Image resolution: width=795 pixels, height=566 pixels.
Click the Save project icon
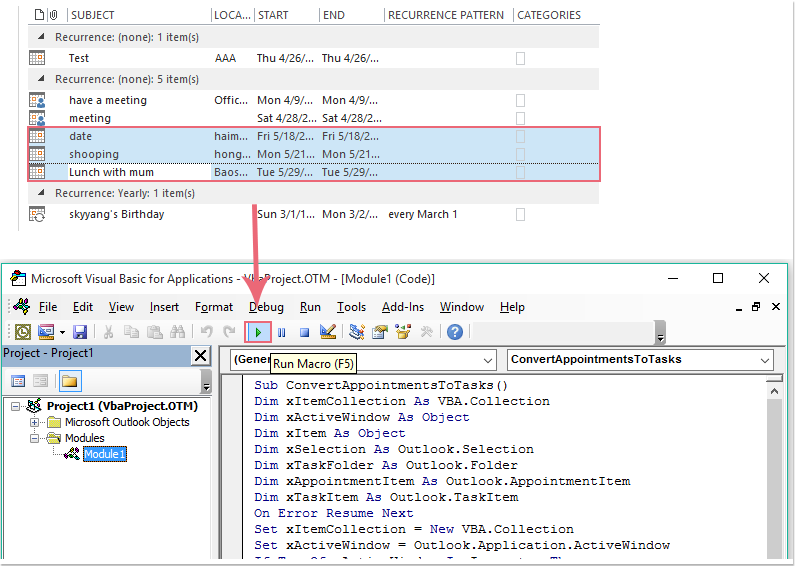point(80,332)
